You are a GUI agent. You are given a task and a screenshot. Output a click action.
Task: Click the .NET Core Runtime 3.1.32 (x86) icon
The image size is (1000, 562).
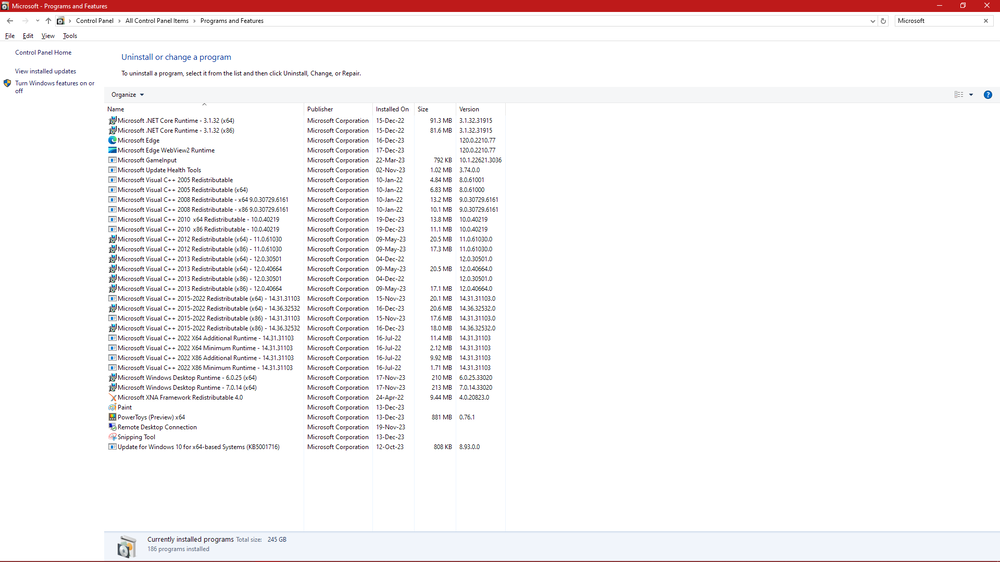pos(112,131)
